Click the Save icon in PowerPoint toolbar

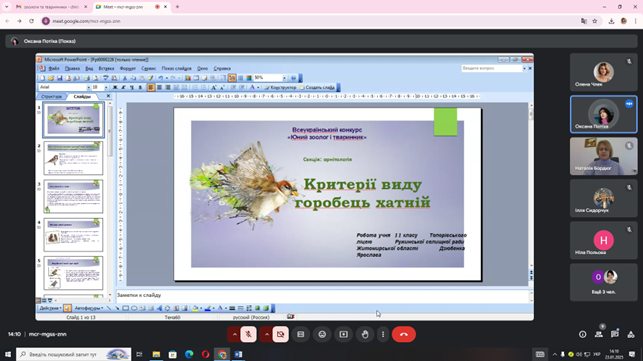pos(59,78)
